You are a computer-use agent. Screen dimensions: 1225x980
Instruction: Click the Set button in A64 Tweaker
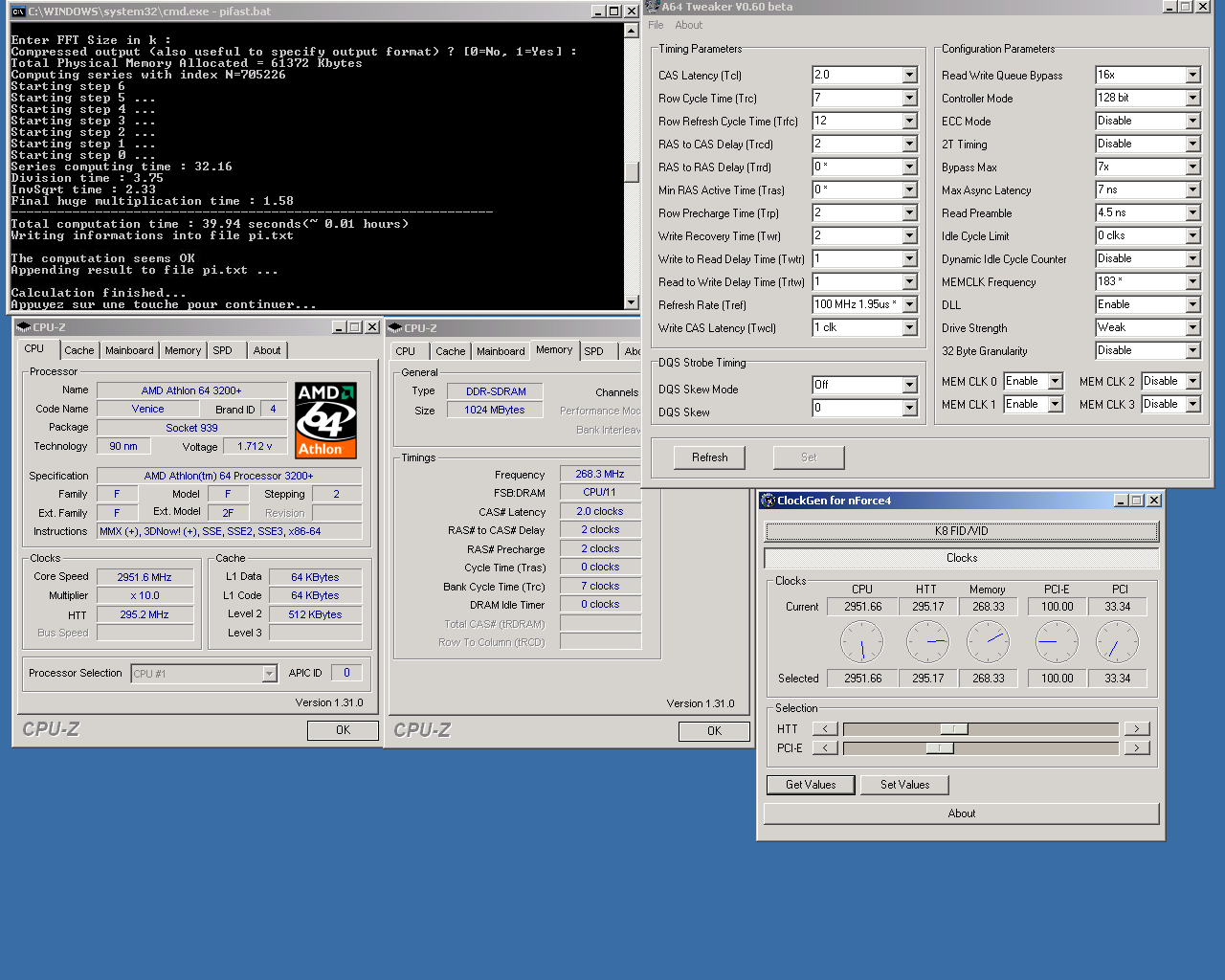point(809,457)
